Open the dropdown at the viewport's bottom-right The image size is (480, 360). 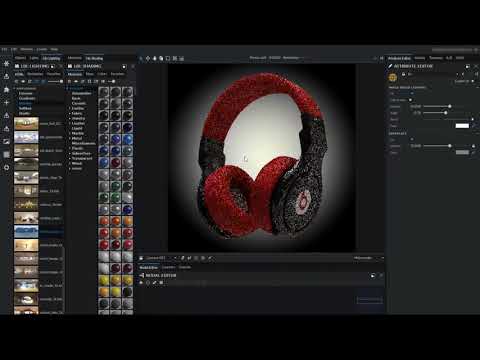368,258
